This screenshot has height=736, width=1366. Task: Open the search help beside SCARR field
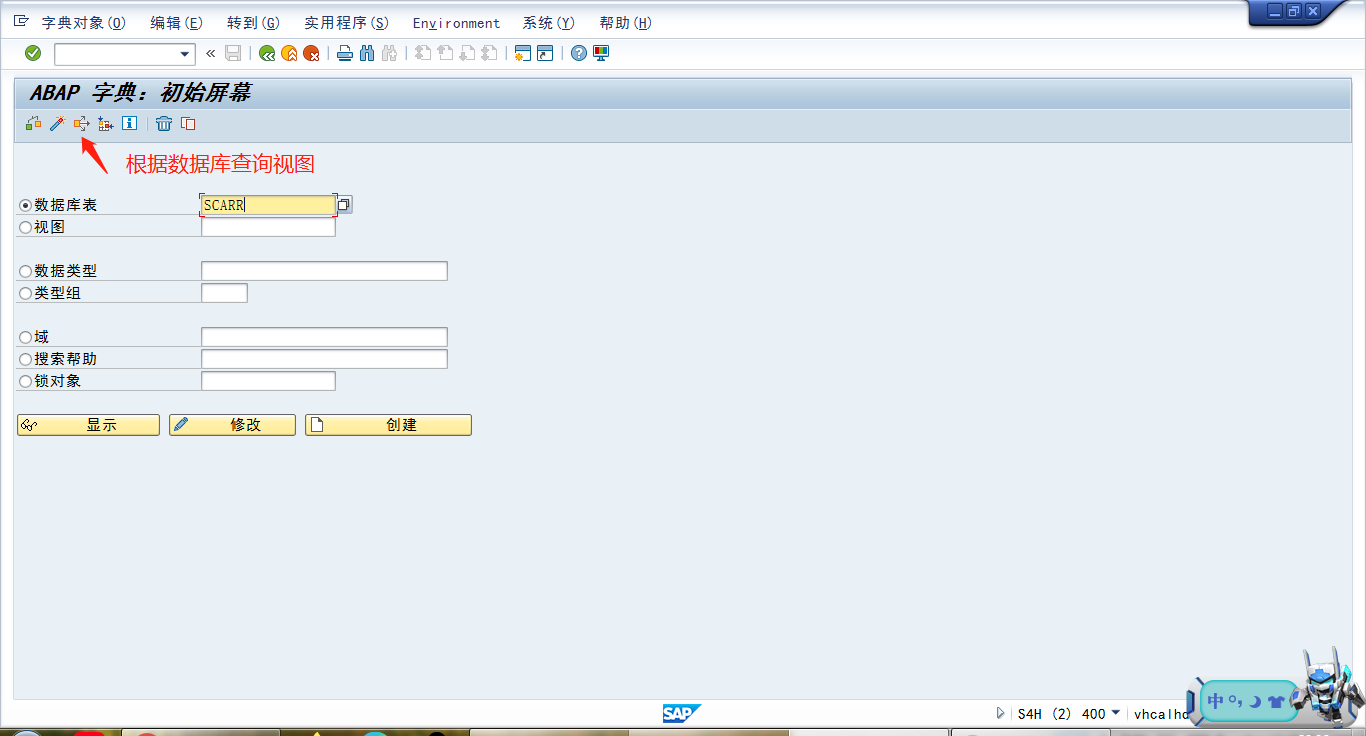344,205
